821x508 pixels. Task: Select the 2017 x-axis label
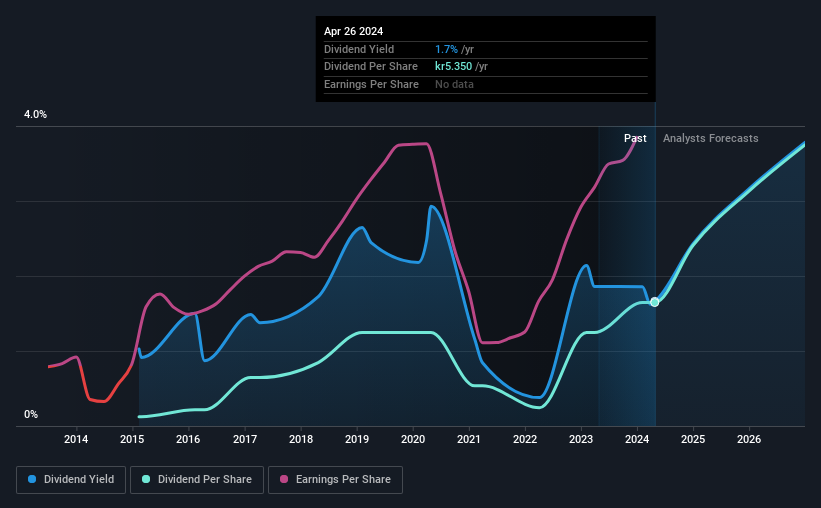(245, 439)
